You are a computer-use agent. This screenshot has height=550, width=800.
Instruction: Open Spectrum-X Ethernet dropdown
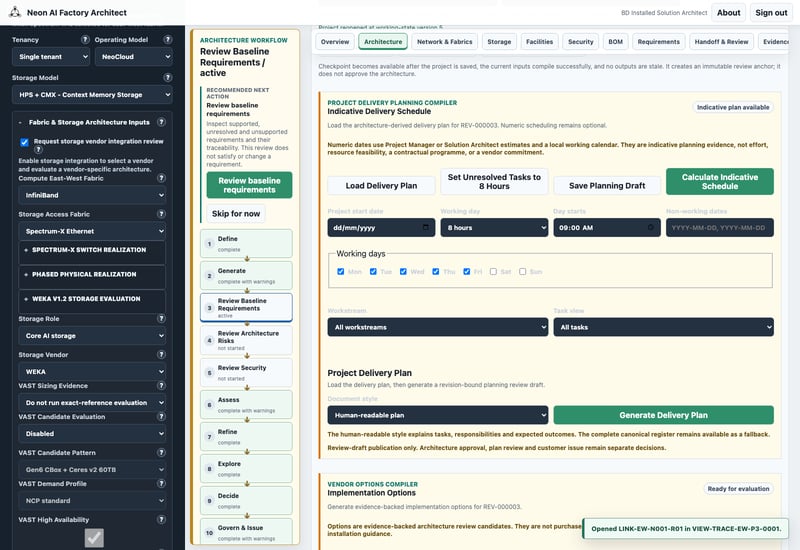pyautogui.click(x=92, y=231)
